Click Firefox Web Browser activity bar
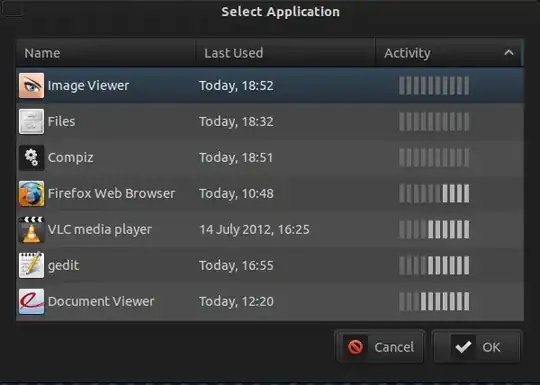 pyautogui.click(x=434, y=194)
